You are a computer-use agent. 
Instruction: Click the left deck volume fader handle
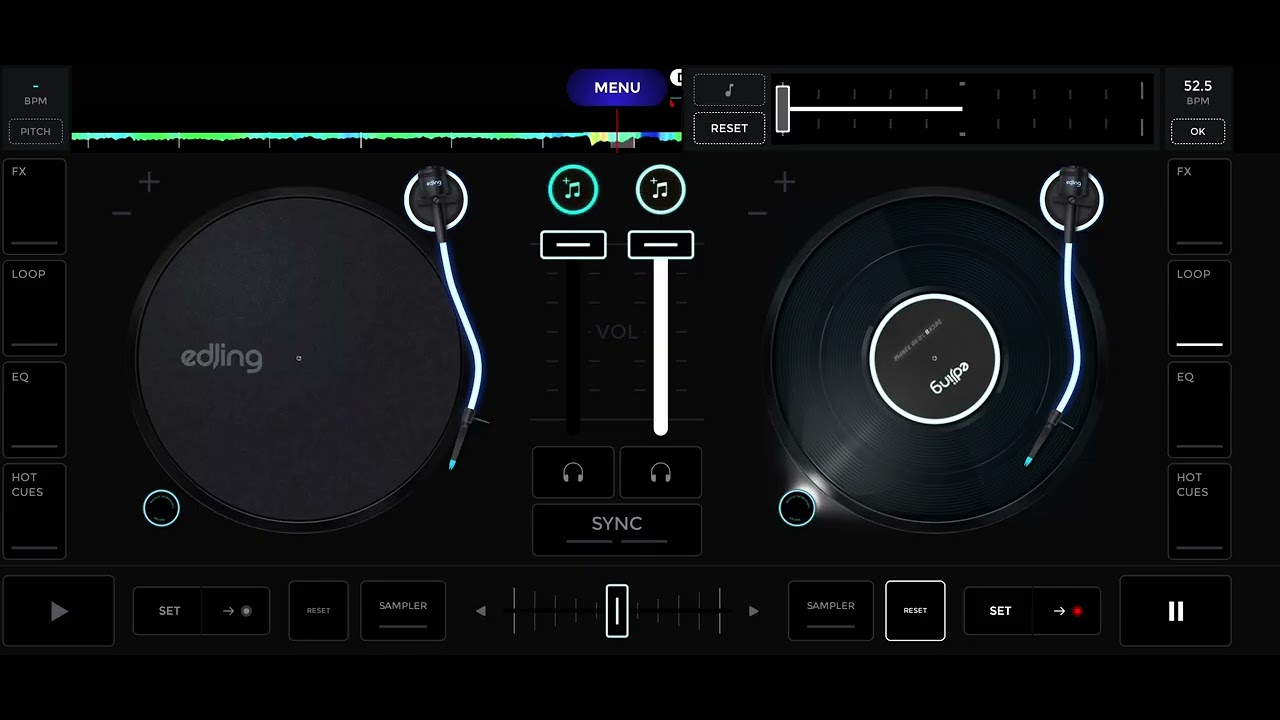(573, 244)
